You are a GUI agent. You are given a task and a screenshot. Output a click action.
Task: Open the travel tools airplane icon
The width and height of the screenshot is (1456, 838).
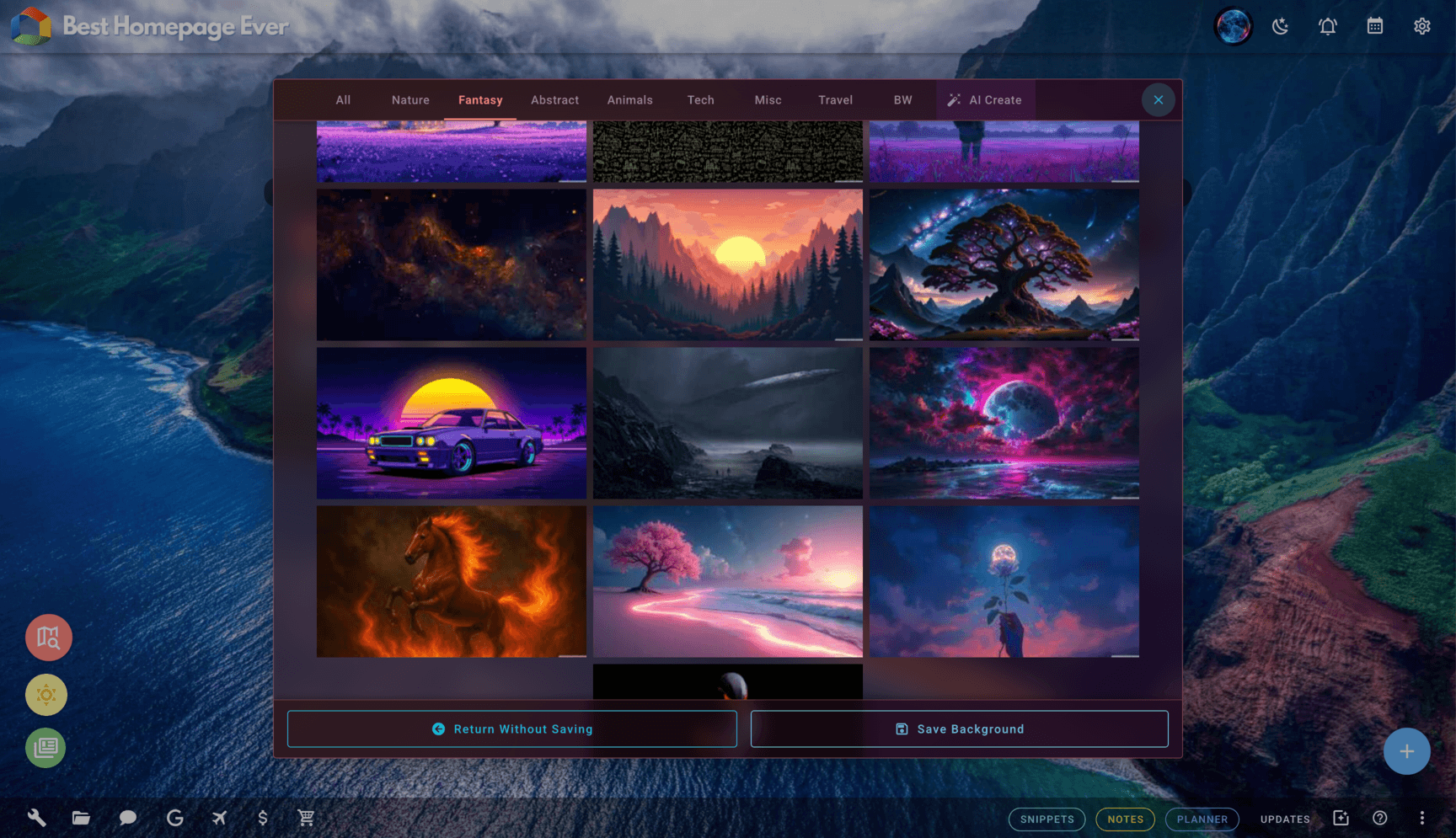(x=219, y=818)
